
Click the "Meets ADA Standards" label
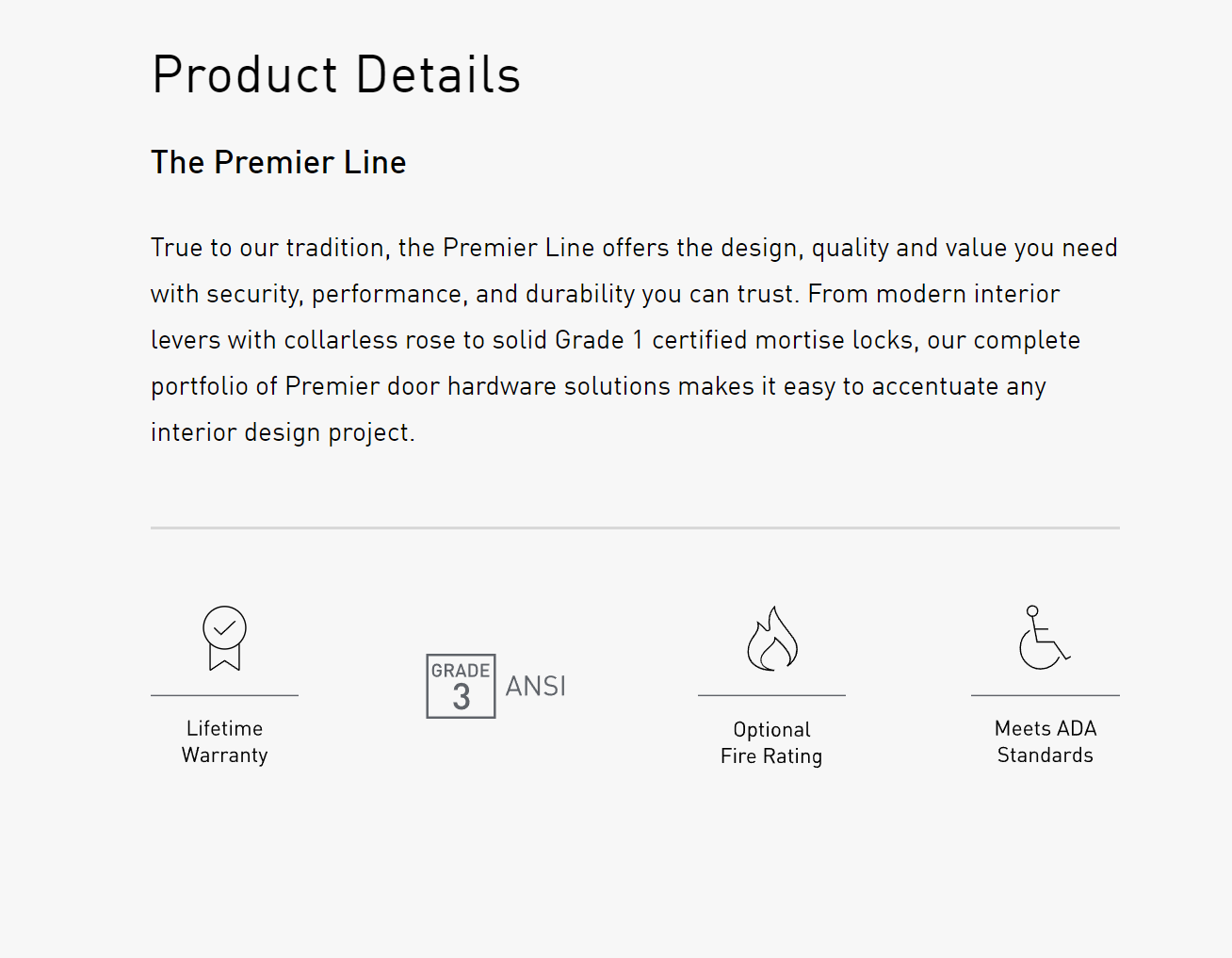(x=1046, y=741)
